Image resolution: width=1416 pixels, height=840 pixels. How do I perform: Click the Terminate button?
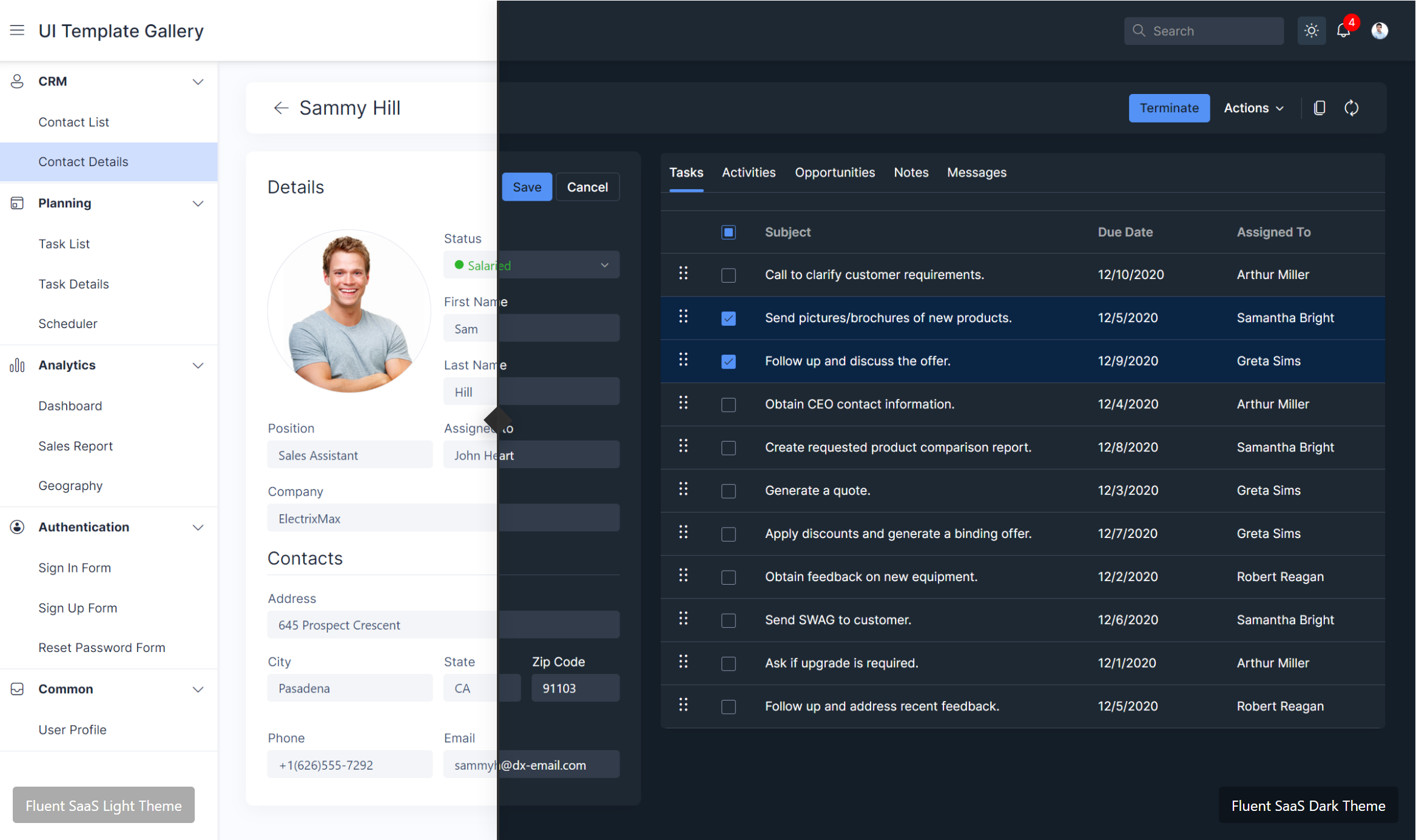(x=1168, y=108)
